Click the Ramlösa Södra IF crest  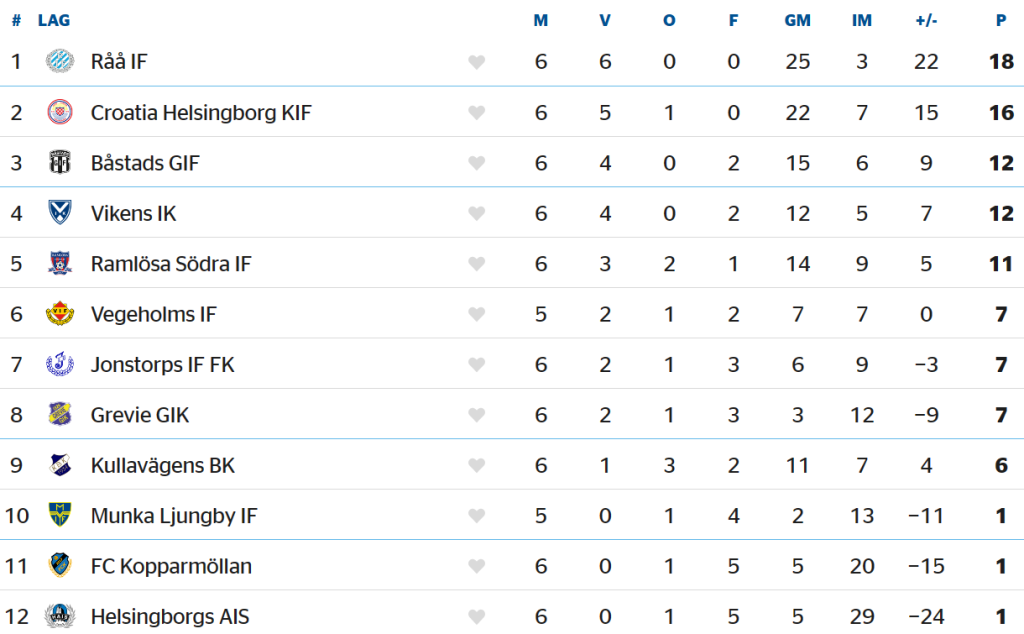pyautogui.click(x=60, y=264)
